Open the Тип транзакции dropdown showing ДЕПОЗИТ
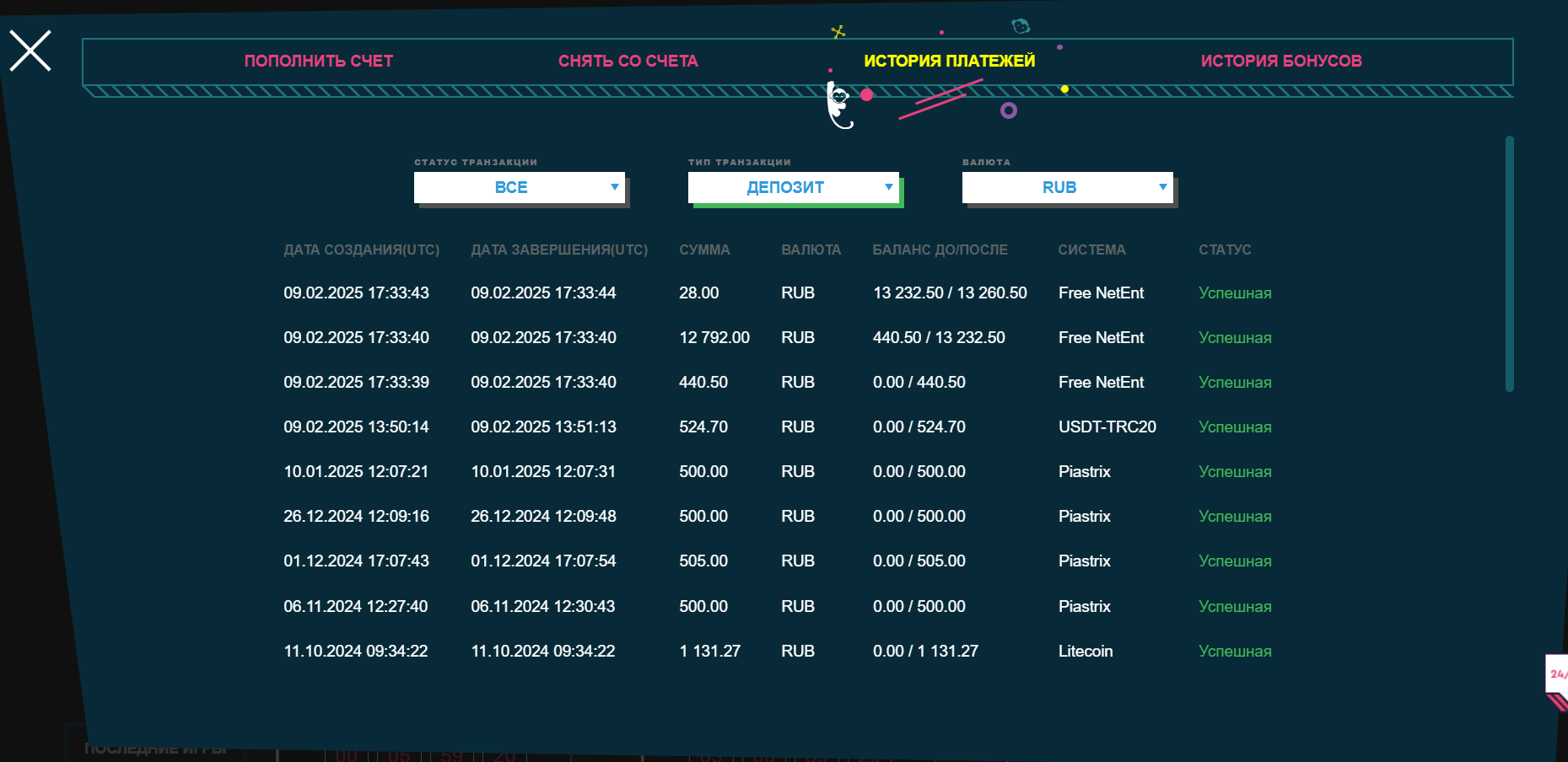 coord(794,187)
